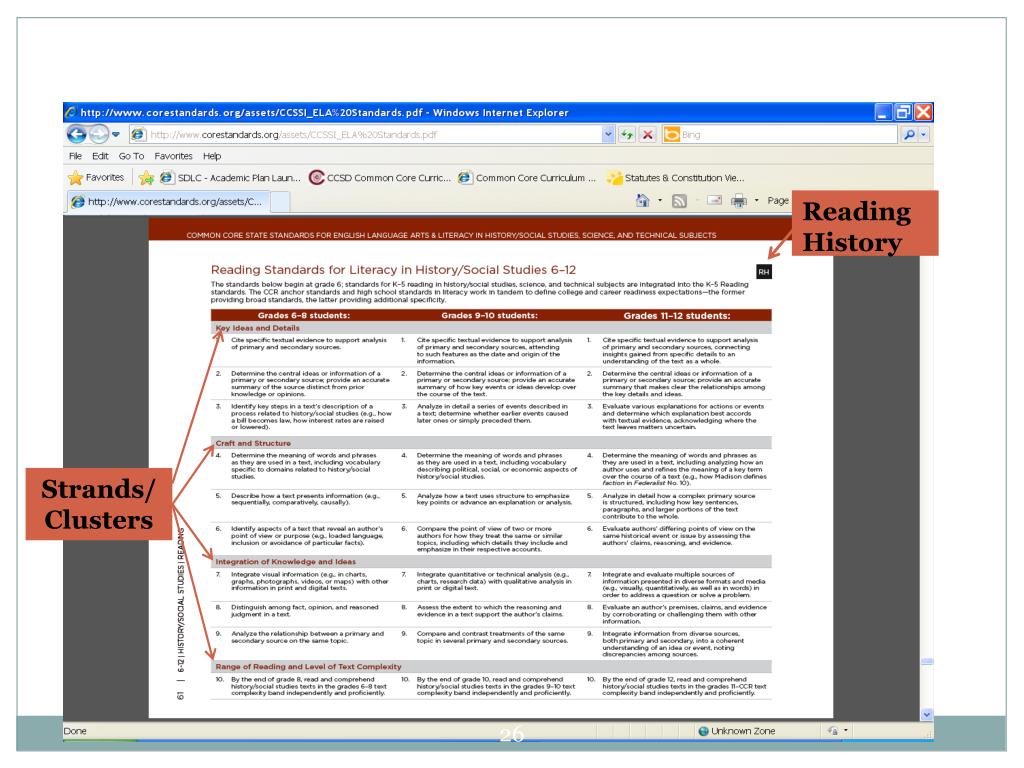
Task: Open the File menu
Action: coord(75,156)
